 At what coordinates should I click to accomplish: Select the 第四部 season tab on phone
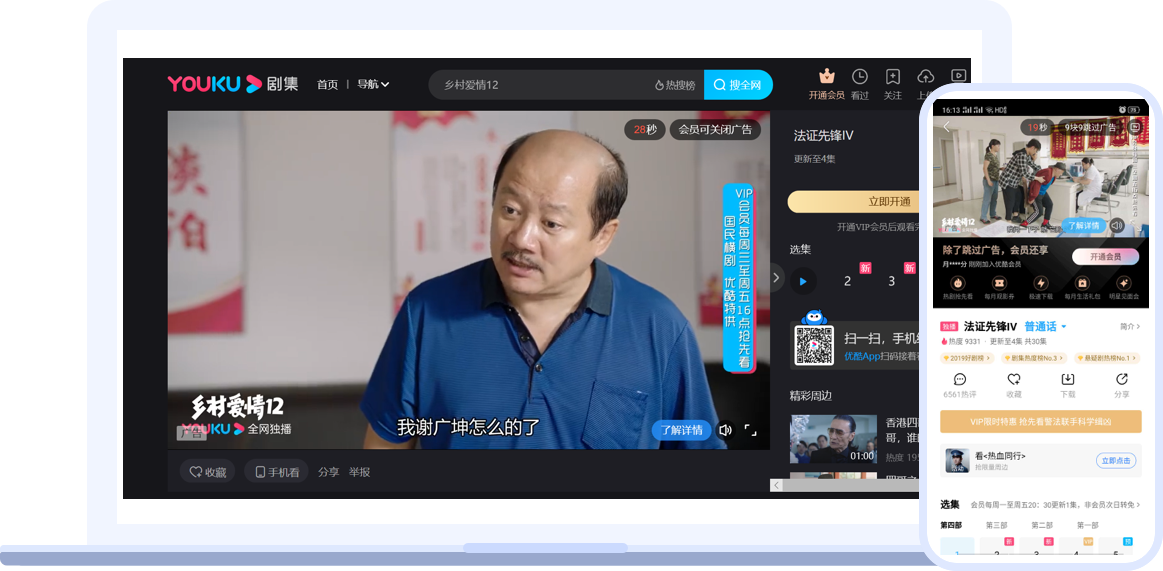pyautogui.click(x=951, y=526)
